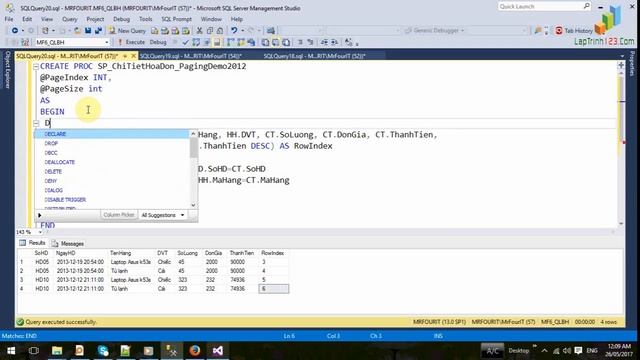Screen dimensions: 640x360
Task: Open Visual Studio from the taskbar
Action: (x=218, y=351)
